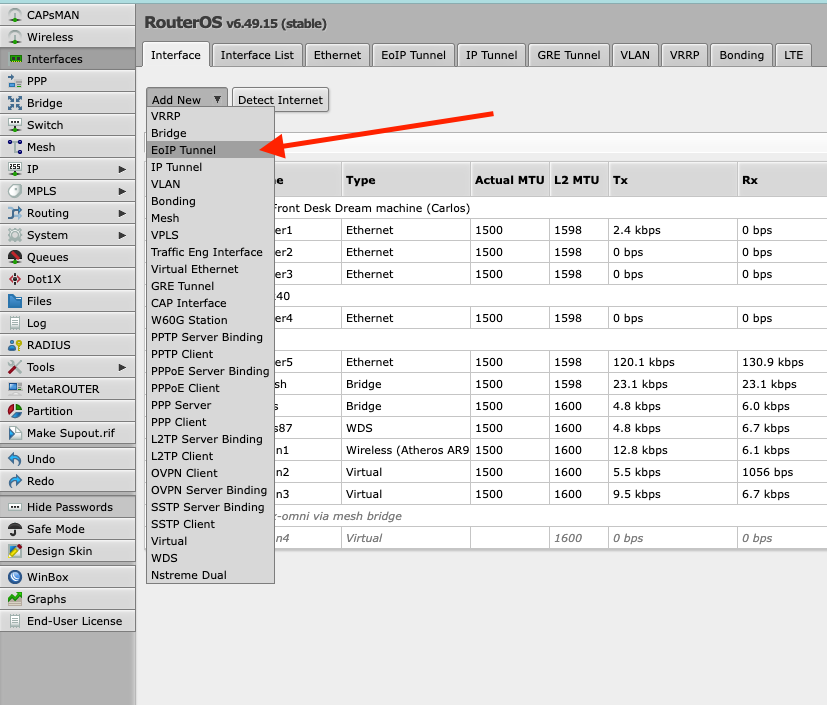Choose VRRP from Add New menu
The width and height of the screenshot is (827, 705).
click(210, 116)
